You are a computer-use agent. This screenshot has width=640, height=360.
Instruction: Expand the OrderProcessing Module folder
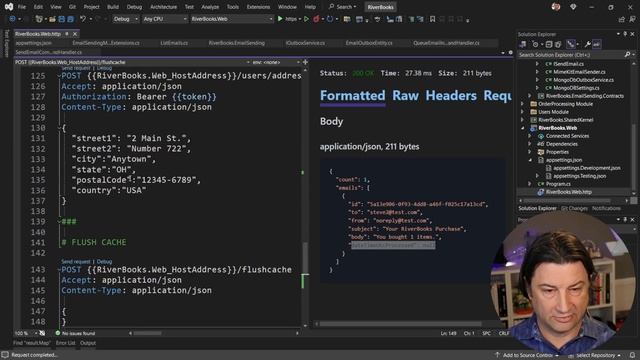click(522, 104)
